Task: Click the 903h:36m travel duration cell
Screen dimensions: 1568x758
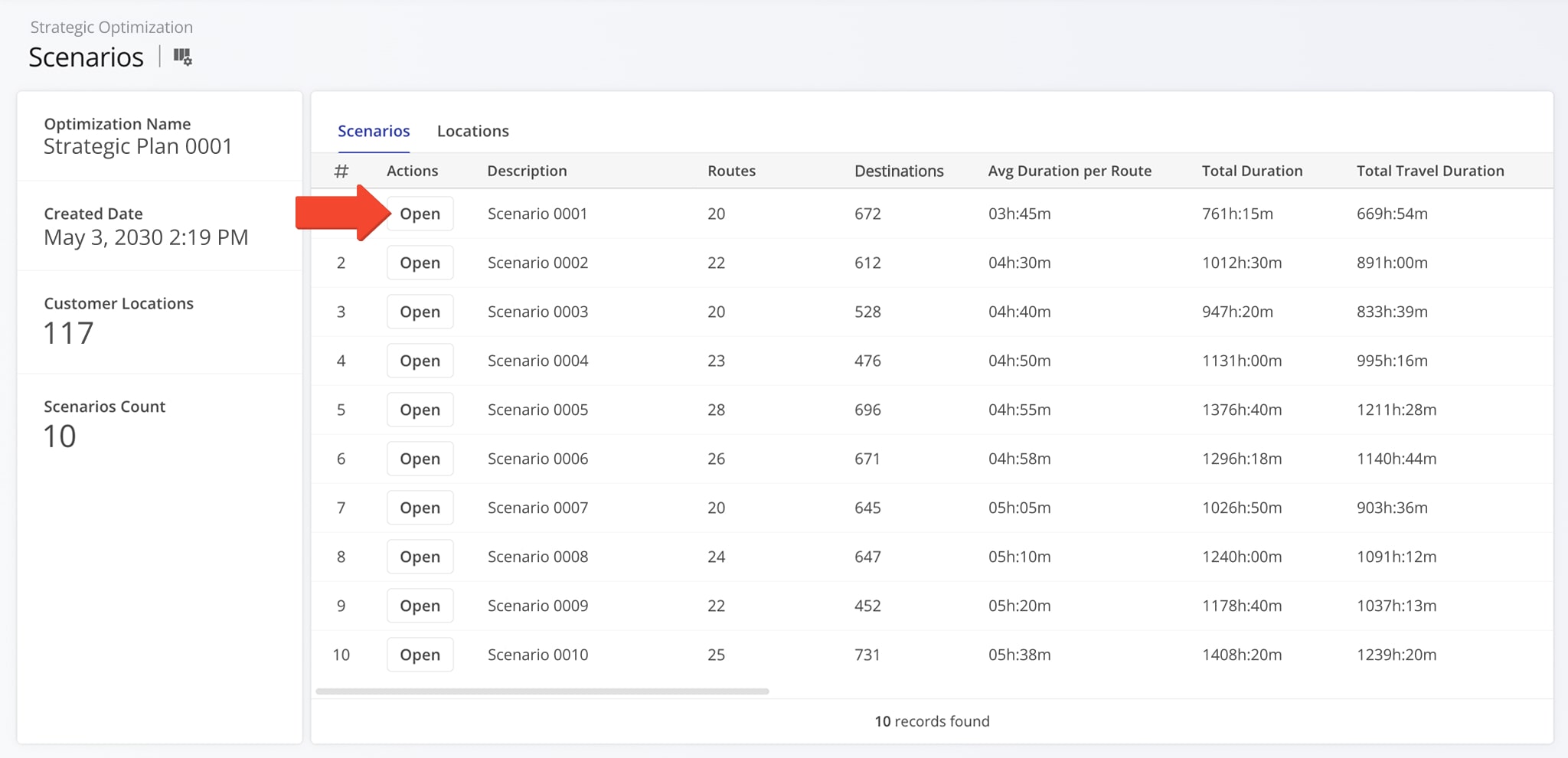Action: [x=1392, y=508]
